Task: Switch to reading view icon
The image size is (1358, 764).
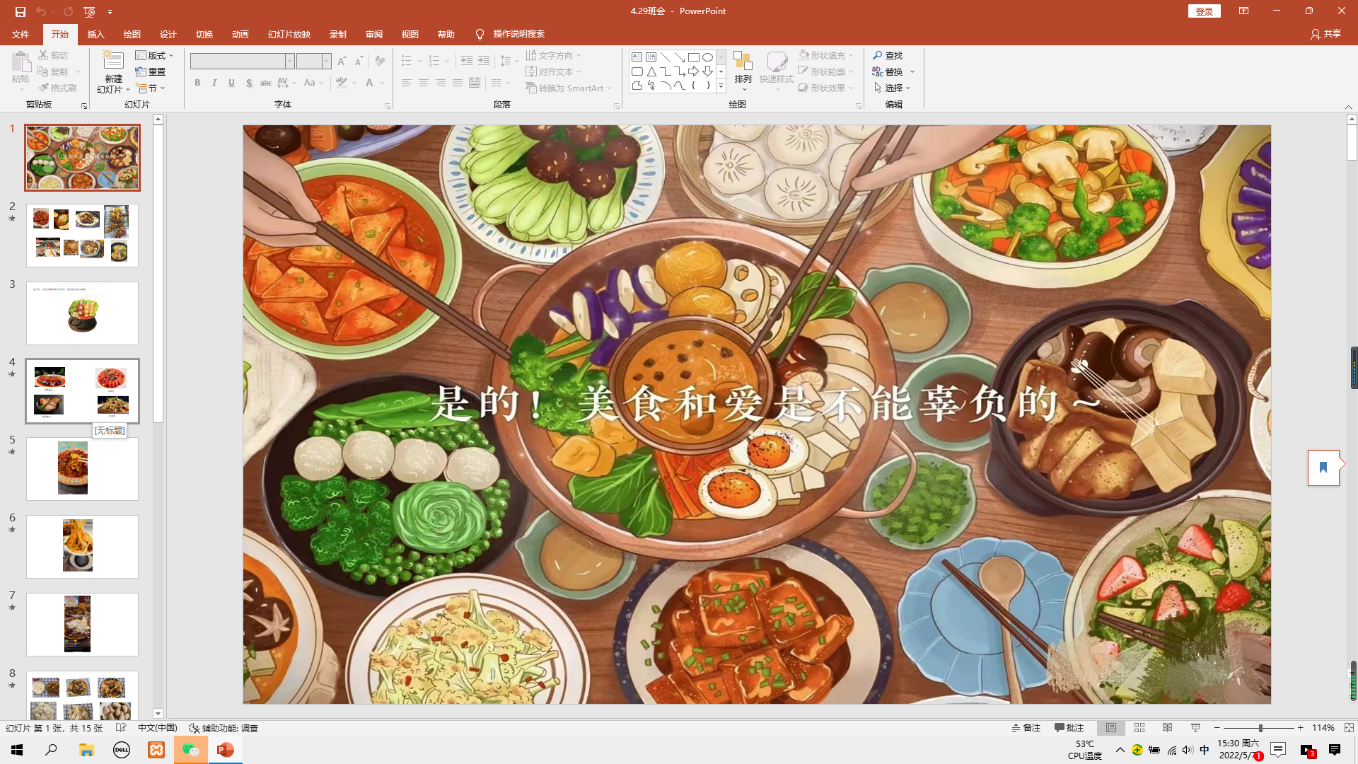Action: tap(1167, 728)
